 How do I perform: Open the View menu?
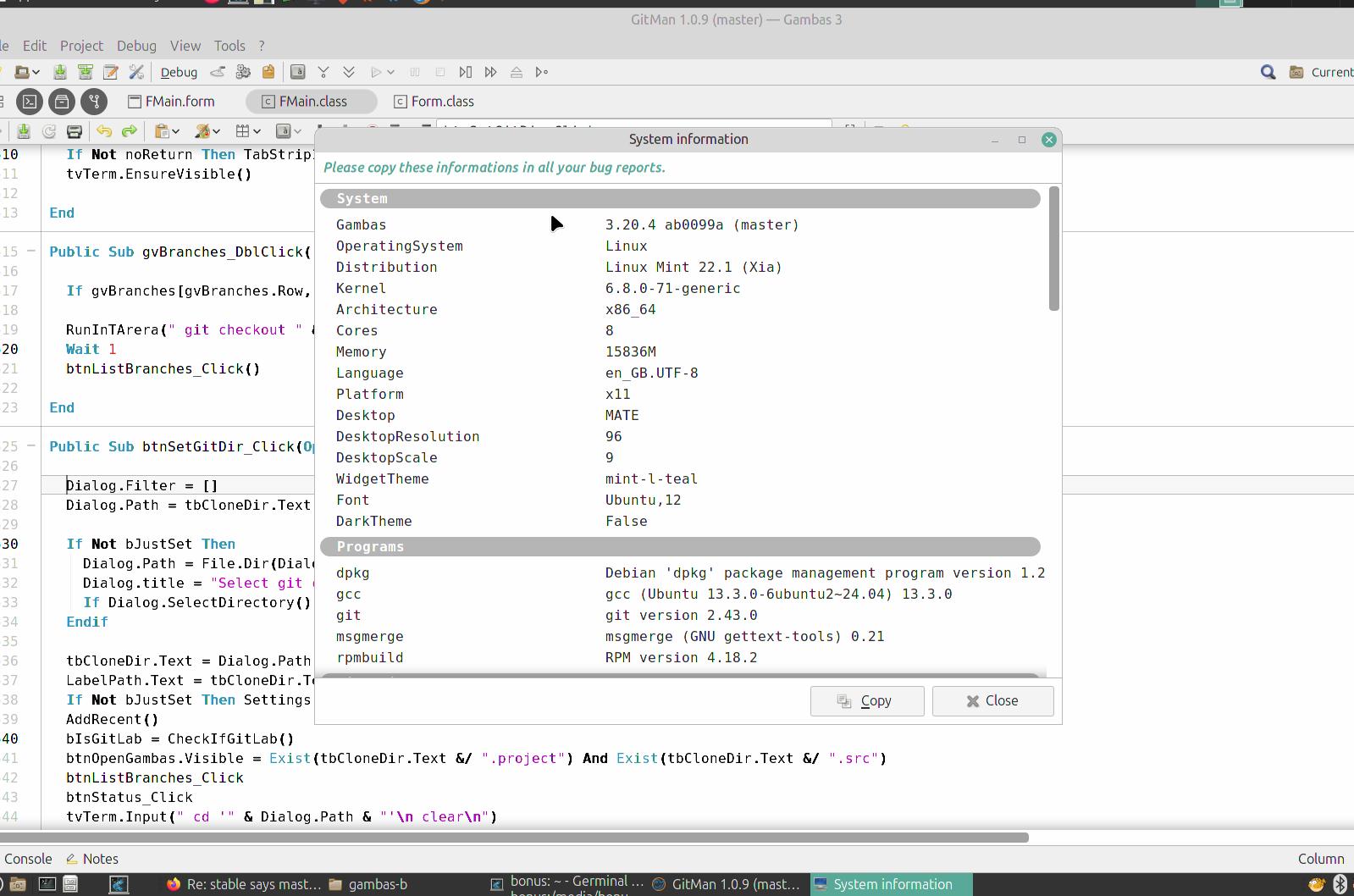[x=185, y=46]
